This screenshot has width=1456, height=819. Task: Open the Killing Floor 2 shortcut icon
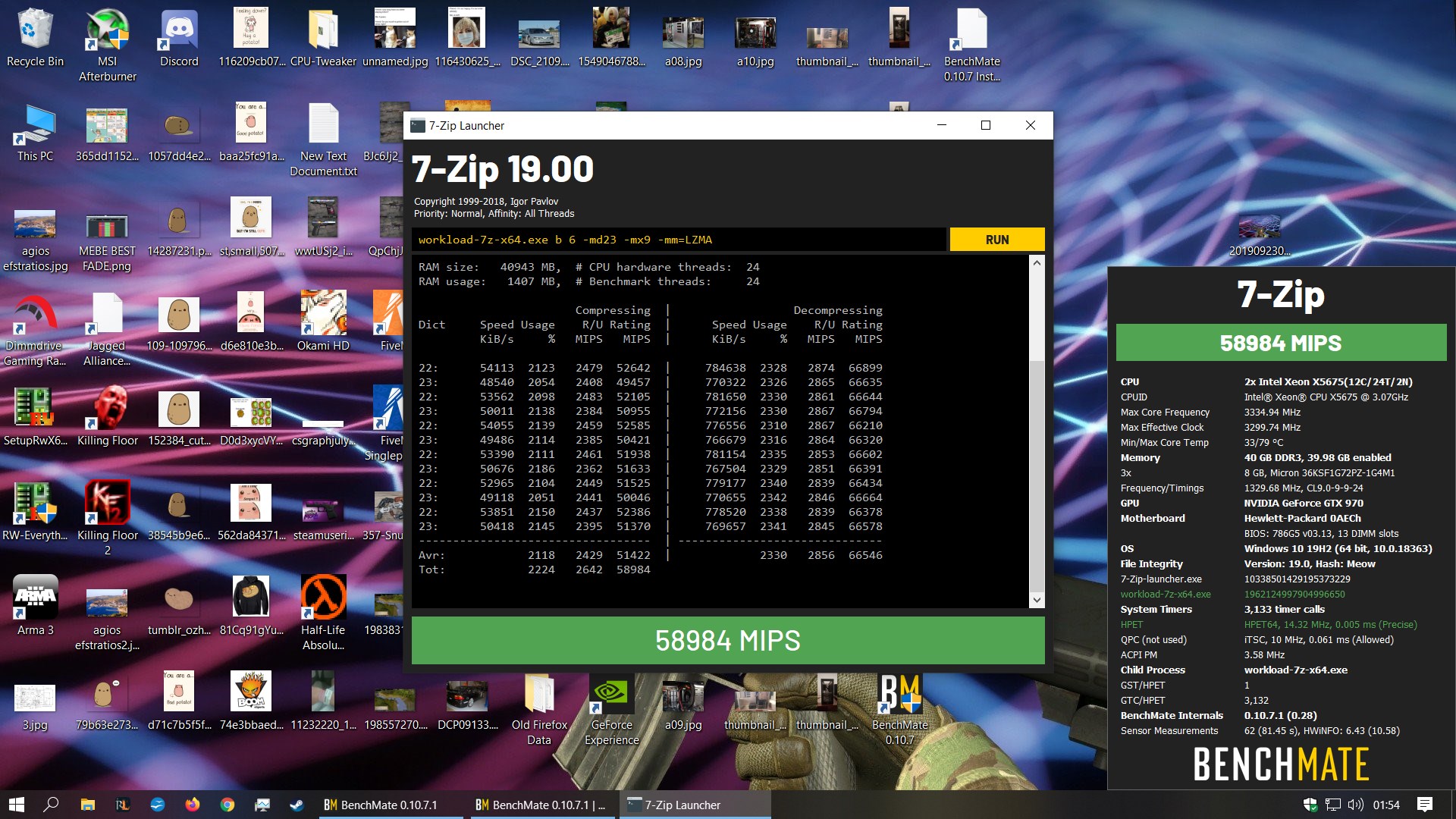pos(107,519)
